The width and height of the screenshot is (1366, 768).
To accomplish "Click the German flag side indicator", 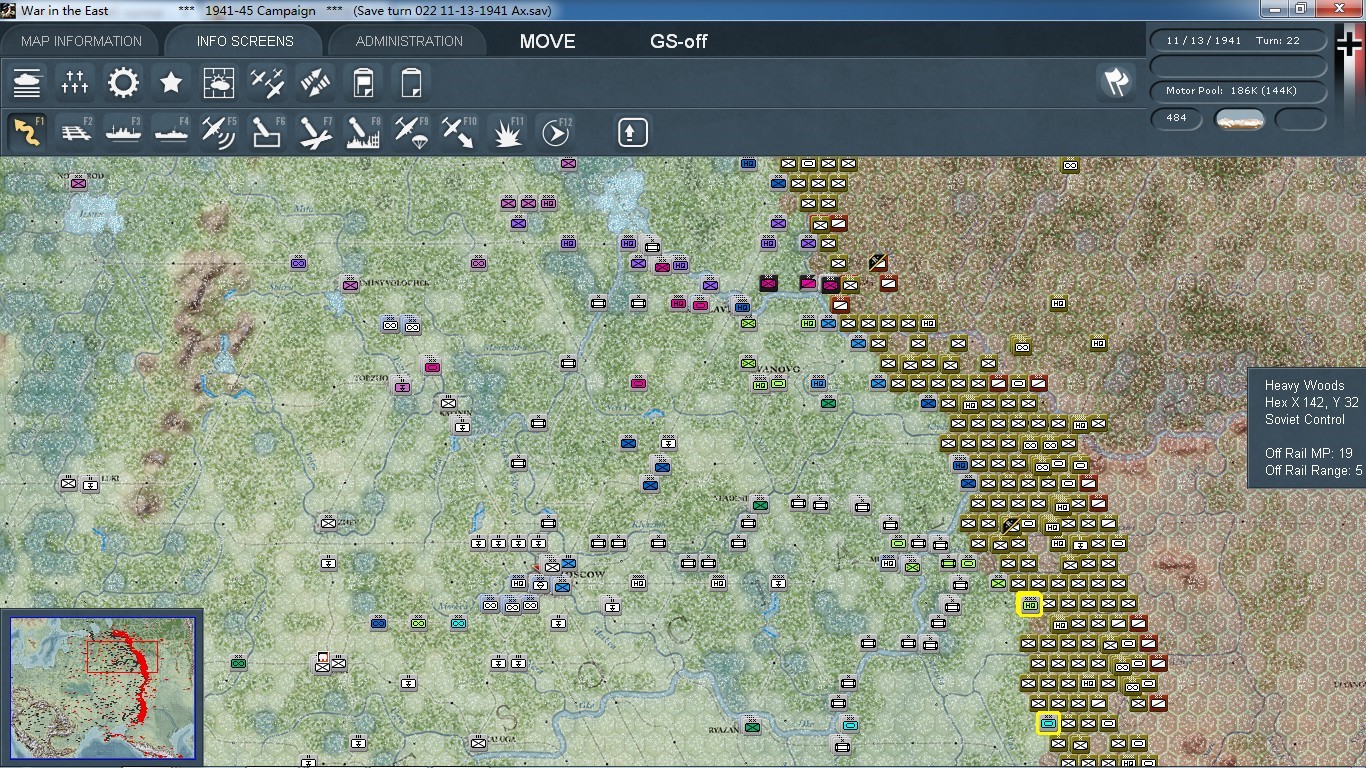I will click(1350, 45).
